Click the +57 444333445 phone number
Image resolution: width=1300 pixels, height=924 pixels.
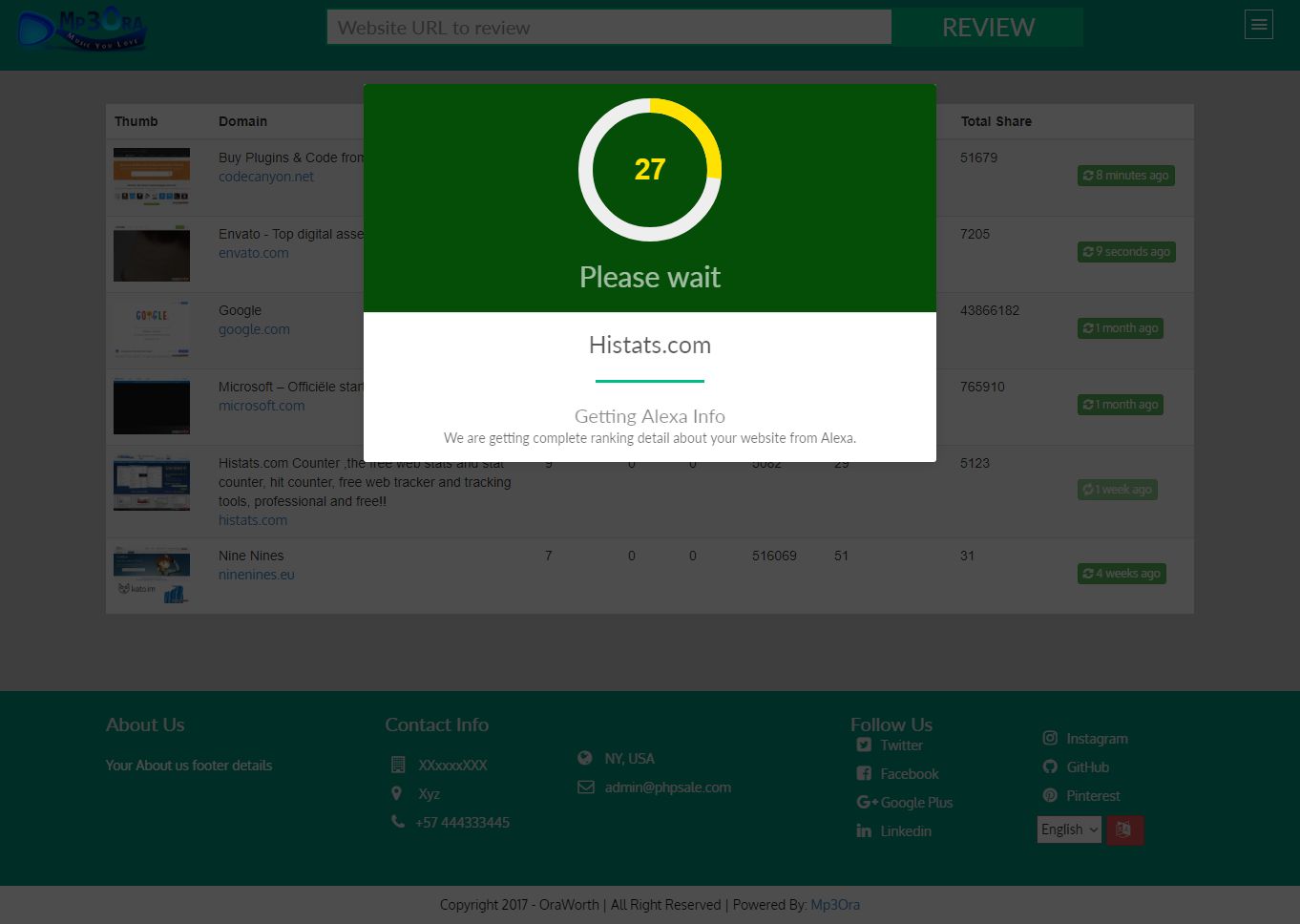pyautogui.click(x=463, y=822)
